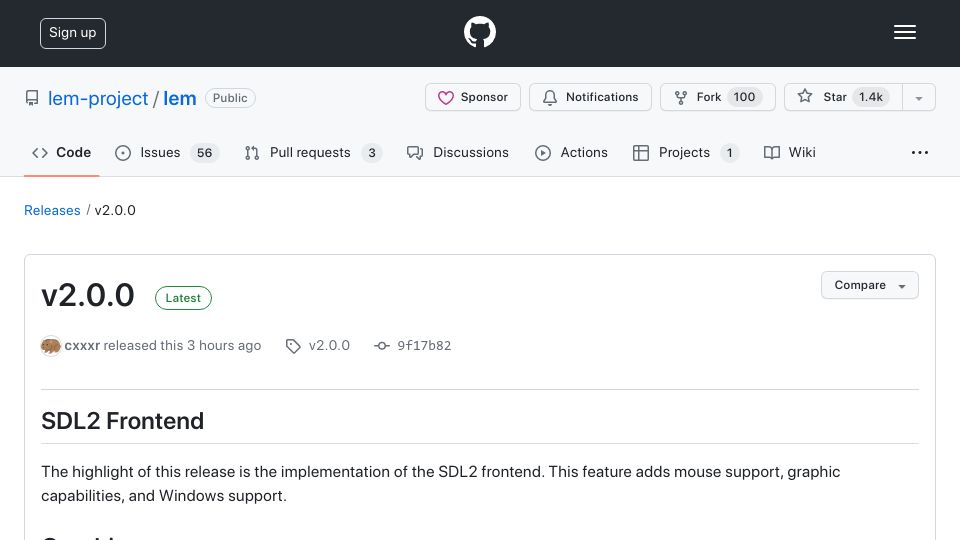
Task: Open the Projects tab
Action: click(685, 152)
